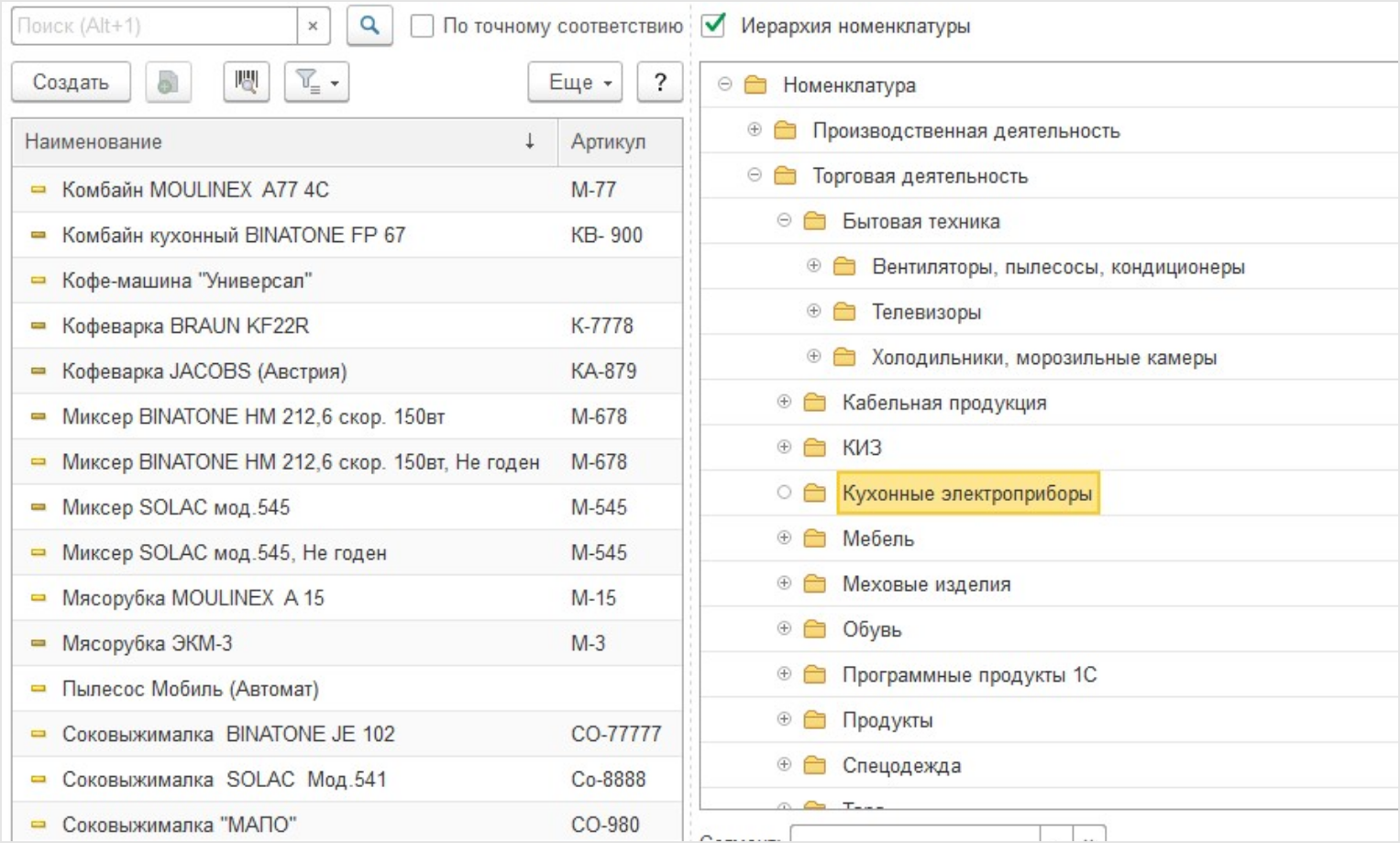Image resolution: width=1400 pixels, height=843 pixels.
Task: Click the Артикул column header
Action: 609,141
